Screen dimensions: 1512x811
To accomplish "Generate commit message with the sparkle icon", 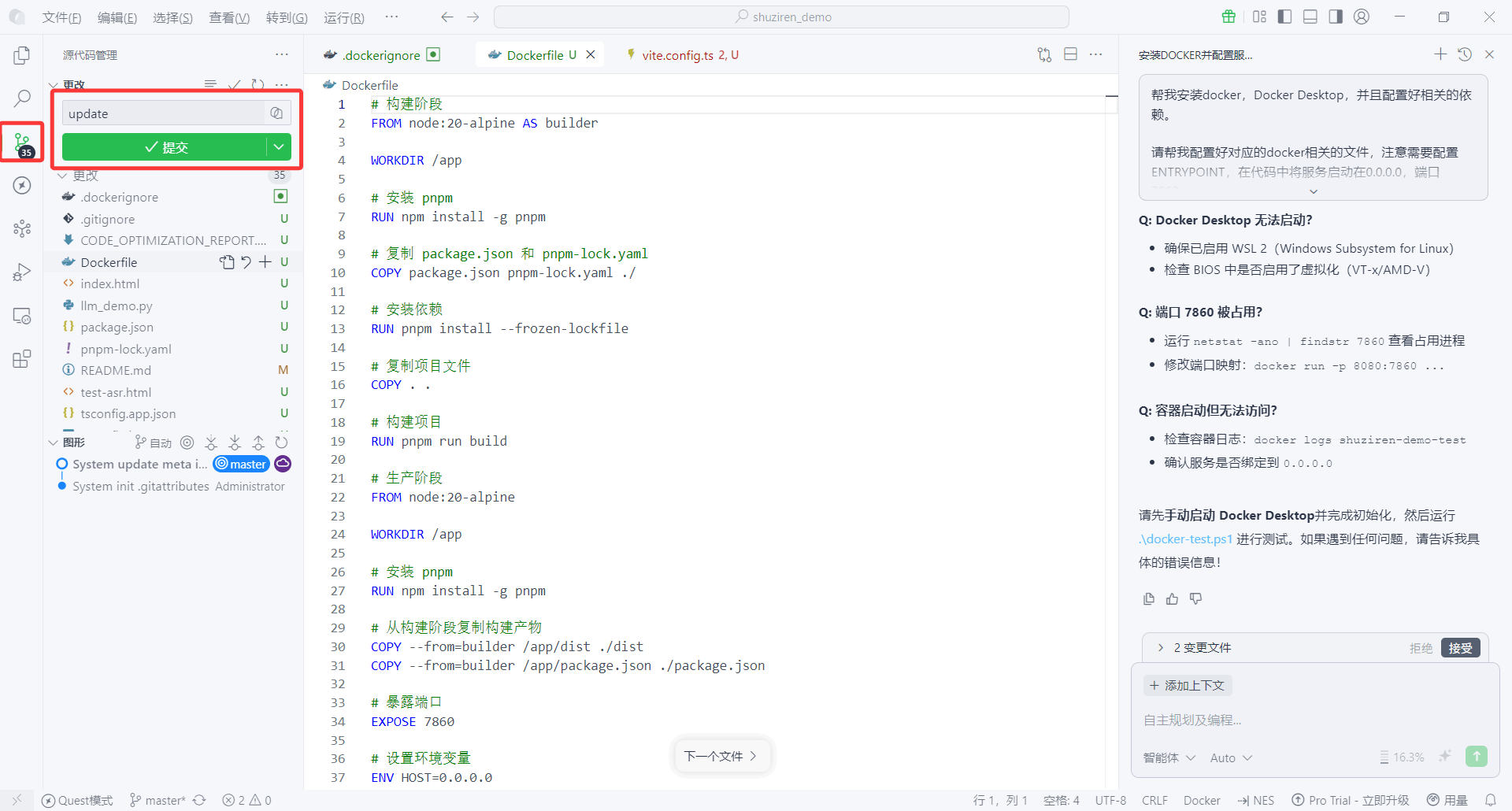I will [276, 113].
